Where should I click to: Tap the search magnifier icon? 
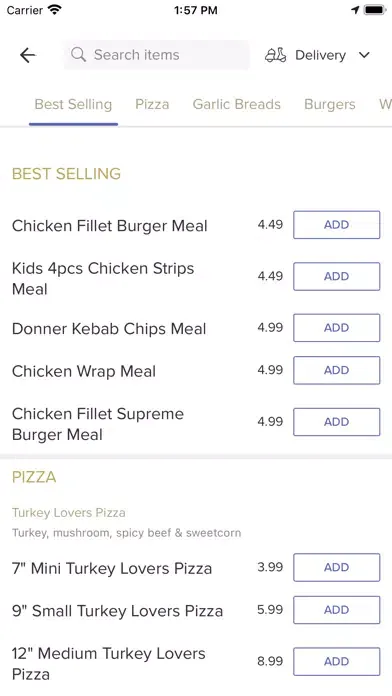coord(78,55)
